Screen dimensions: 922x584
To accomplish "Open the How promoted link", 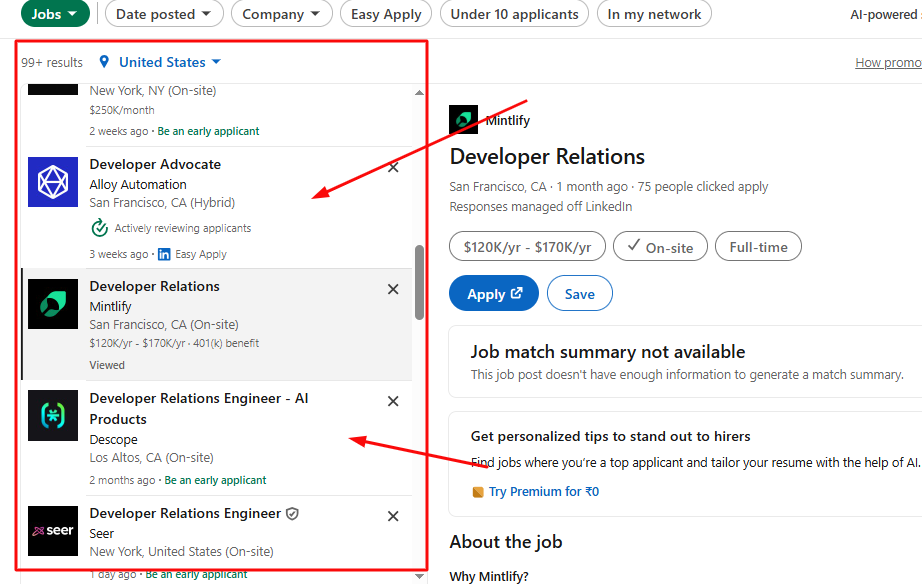I will [x=888, y=62].
